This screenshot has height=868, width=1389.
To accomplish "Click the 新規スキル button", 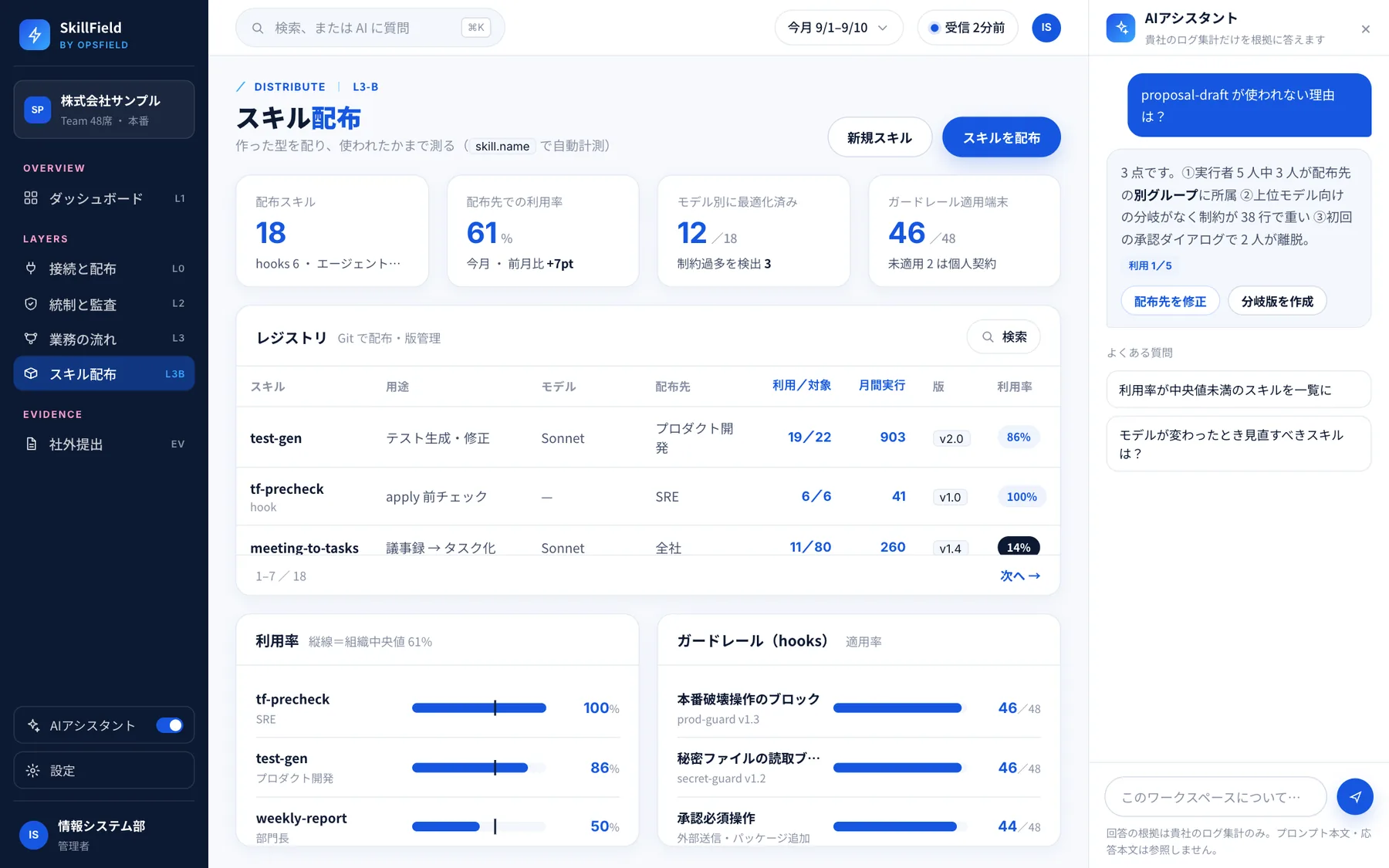I will (x=880, y=137).
